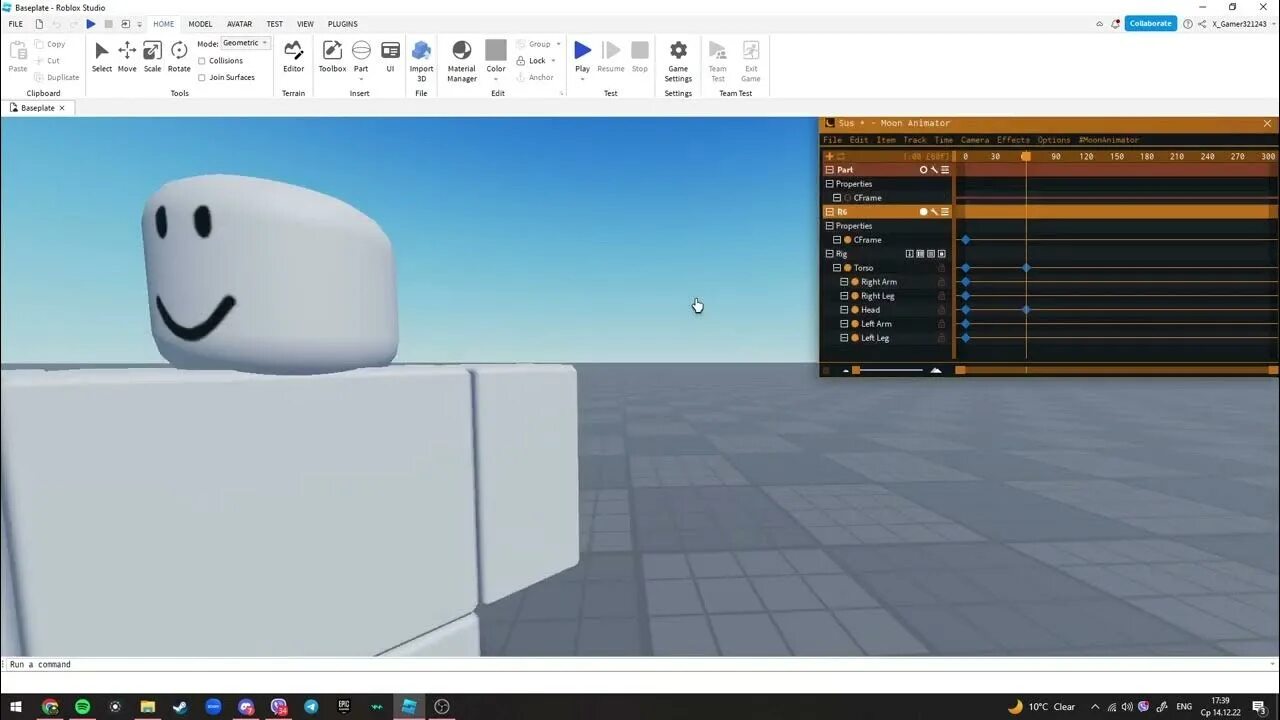Activate the Rotate tool

[x=179, y=56]
